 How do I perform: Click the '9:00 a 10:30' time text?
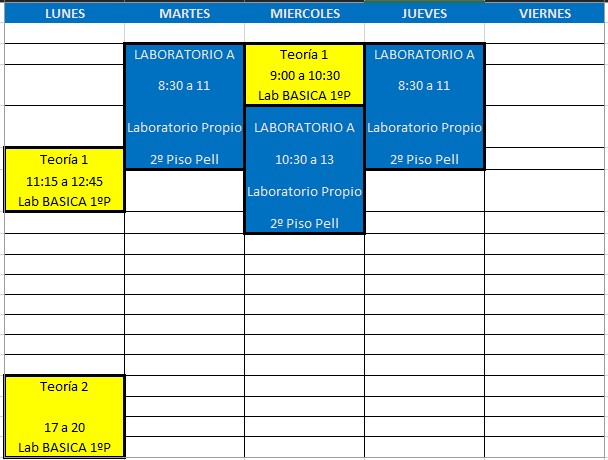[x=304, y=75]
